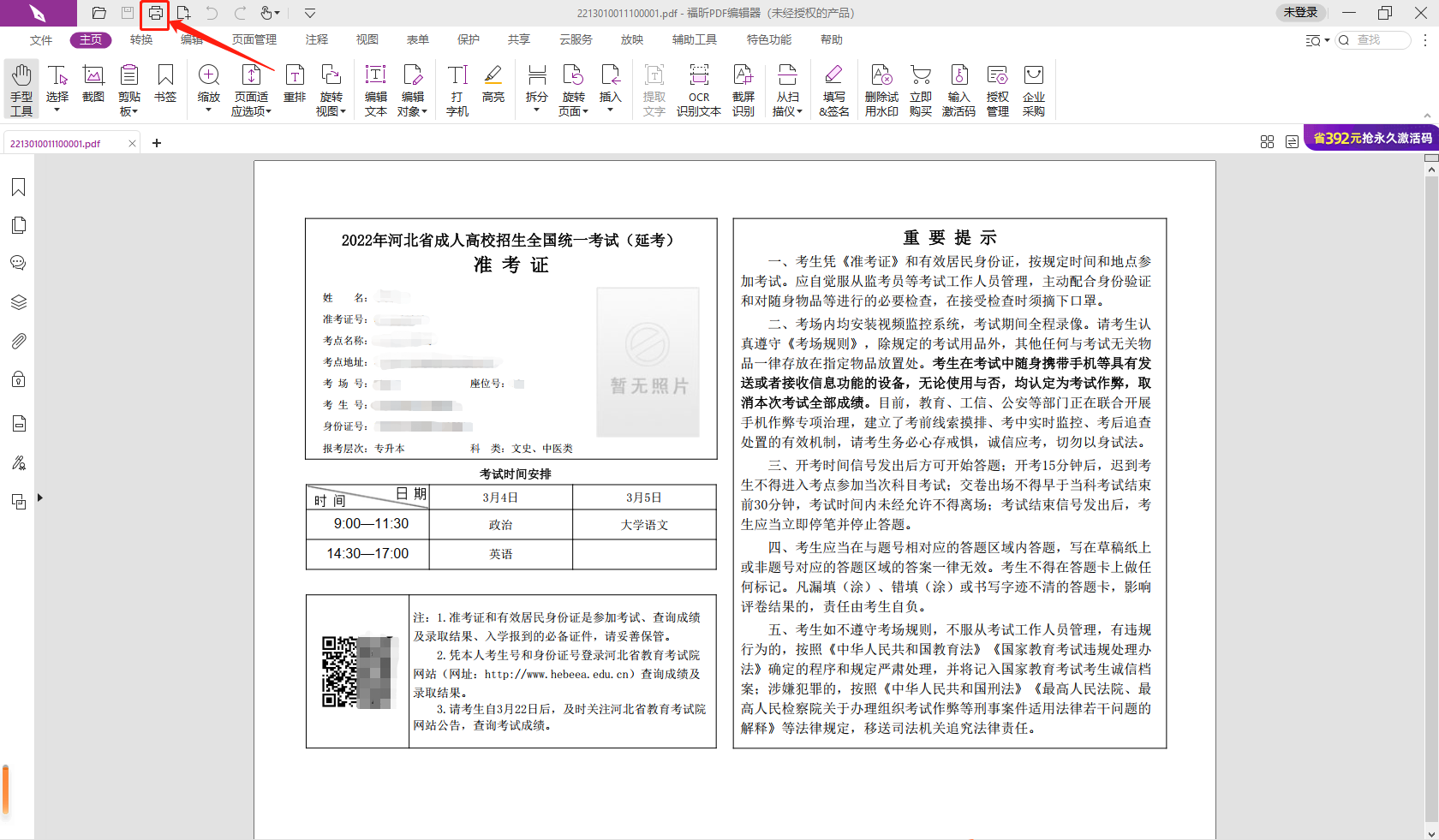
Task: Open the 旋转视图 rotate view dropdown
Action: coord(331,89)
